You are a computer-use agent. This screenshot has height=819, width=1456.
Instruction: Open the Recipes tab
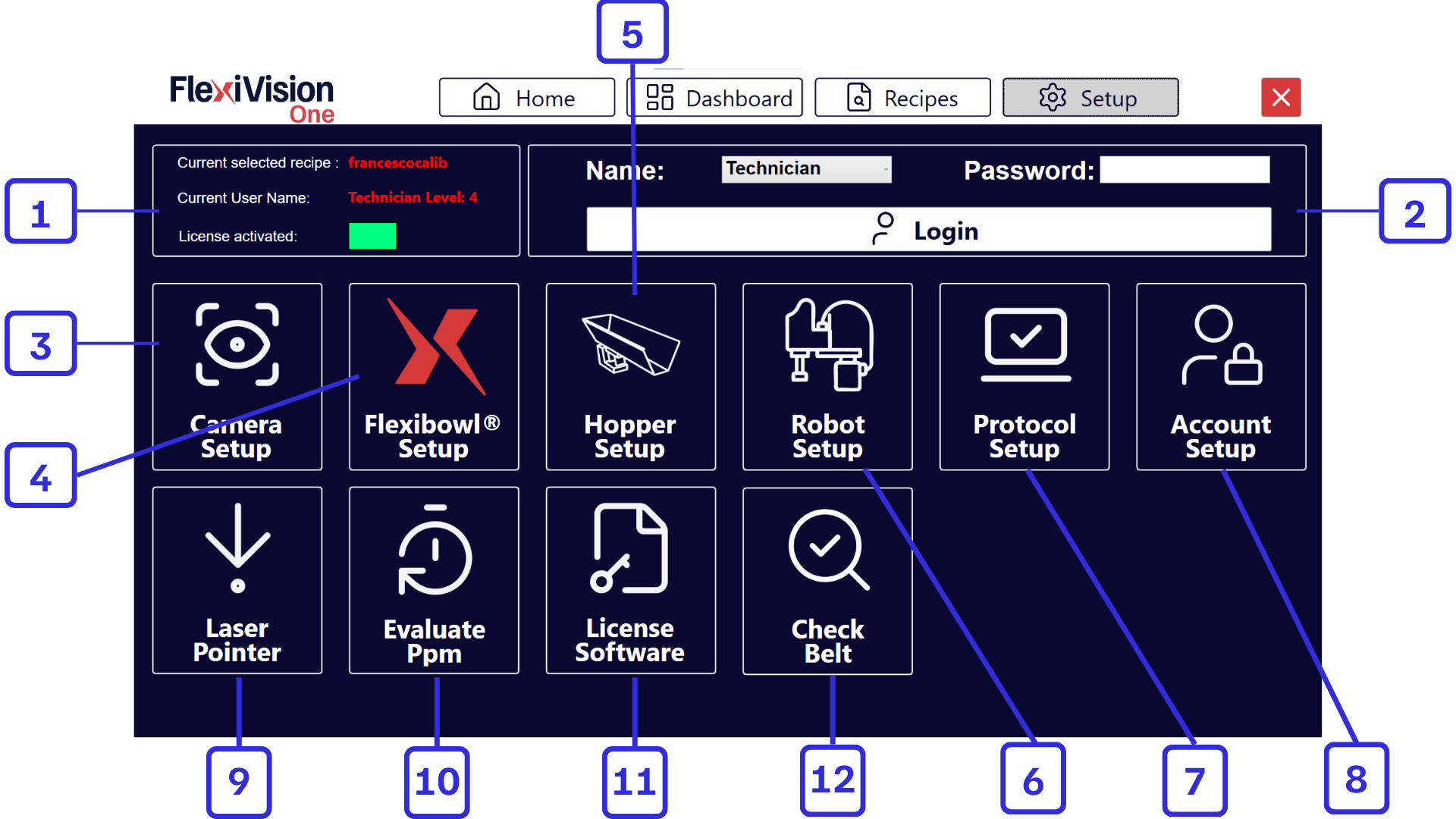(x=902, y=97)
